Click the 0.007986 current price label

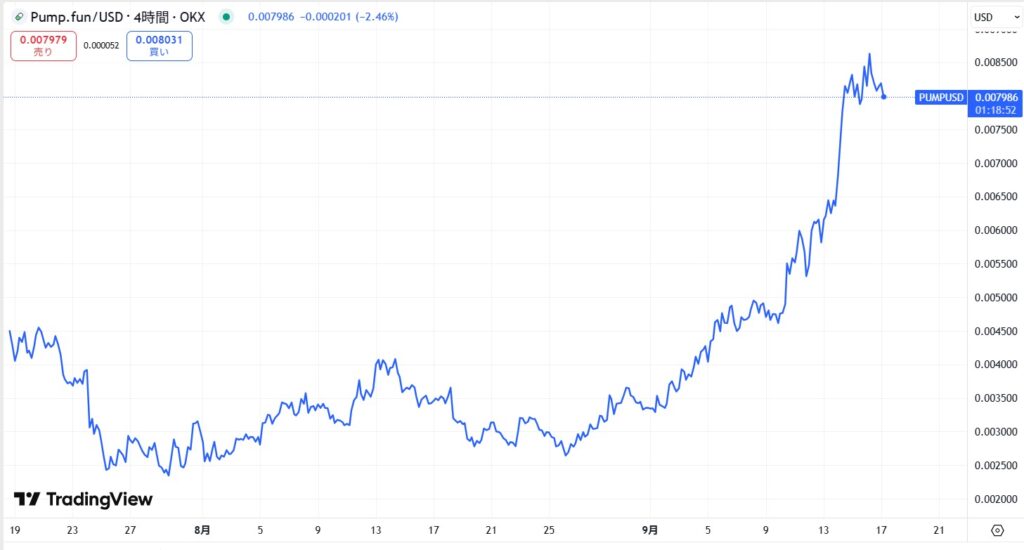point(996,97)
